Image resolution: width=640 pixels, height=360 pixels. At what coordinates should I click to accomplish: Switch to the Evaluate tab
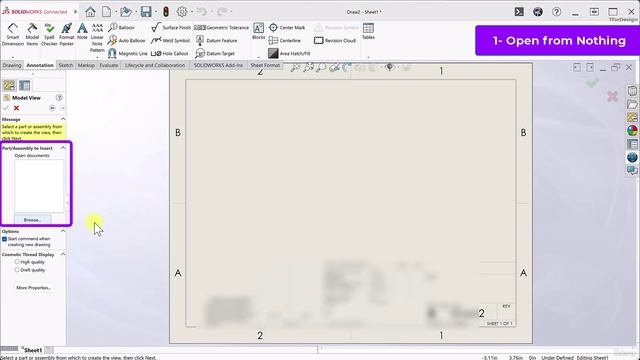coord(109,65)
